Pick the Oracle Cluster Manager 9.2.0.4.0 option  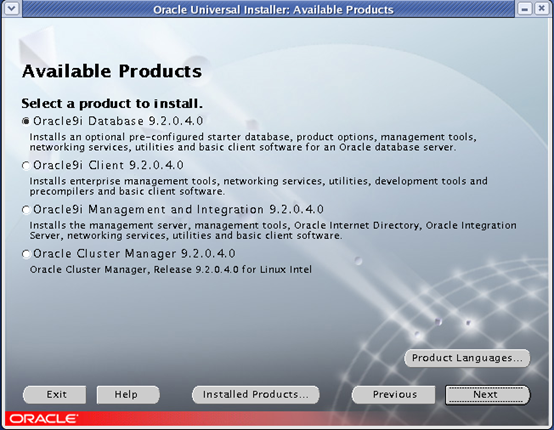tap(26, 254)
